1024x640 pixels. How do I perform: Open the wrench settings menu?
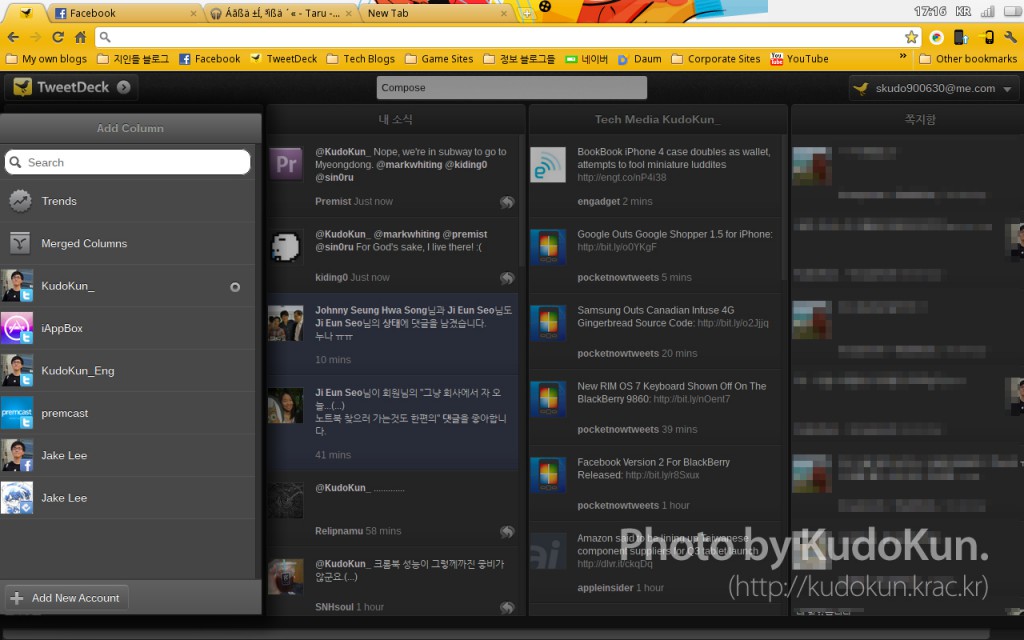coord(1010,37)
